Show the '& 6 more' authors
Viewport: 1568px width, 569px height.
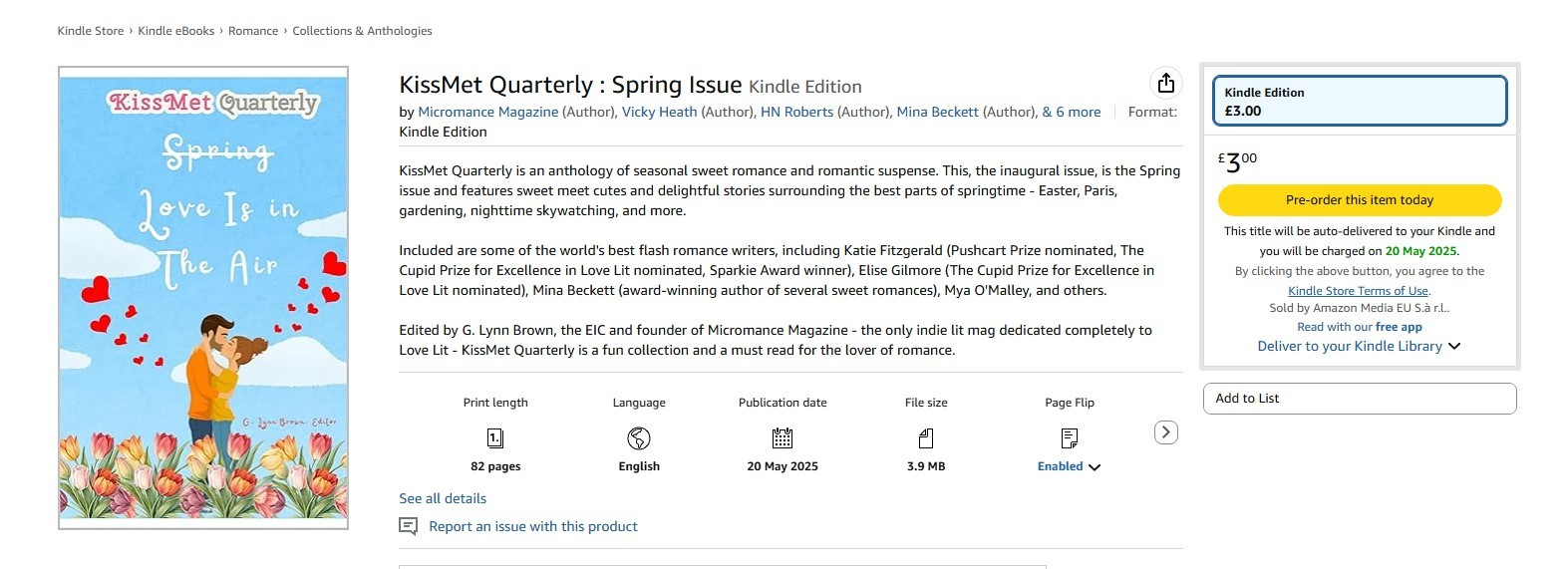click(1072, 112)
